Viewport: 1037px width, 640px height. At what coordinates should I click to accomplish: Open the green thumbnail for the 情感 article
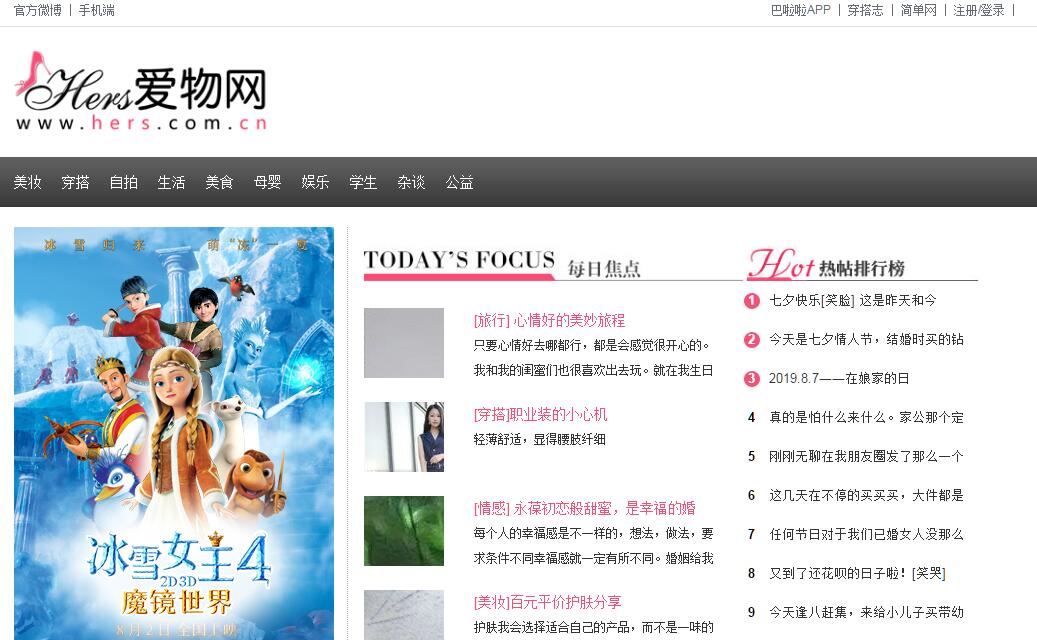[404, 531]
